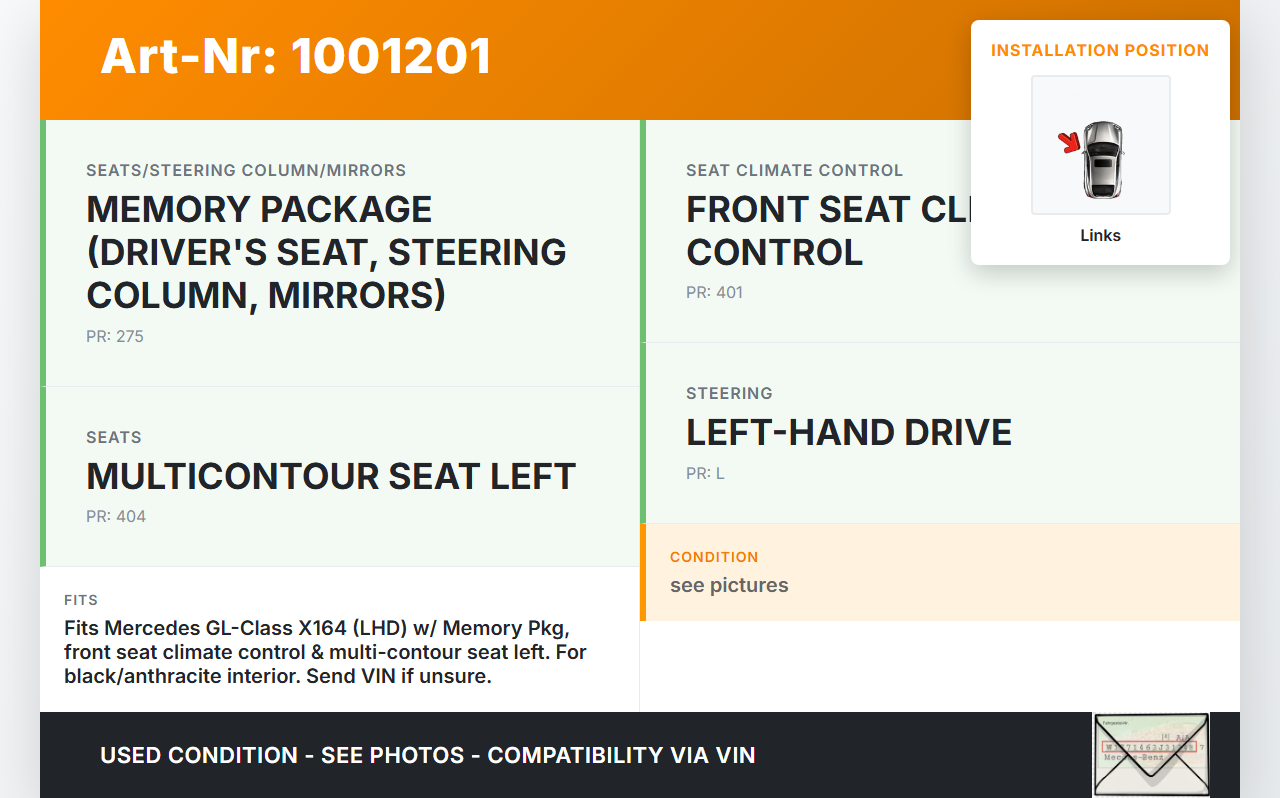Click the Seats/Steering Column/Mirrors category label
1280x798 pixels.
tap(246, 171)
